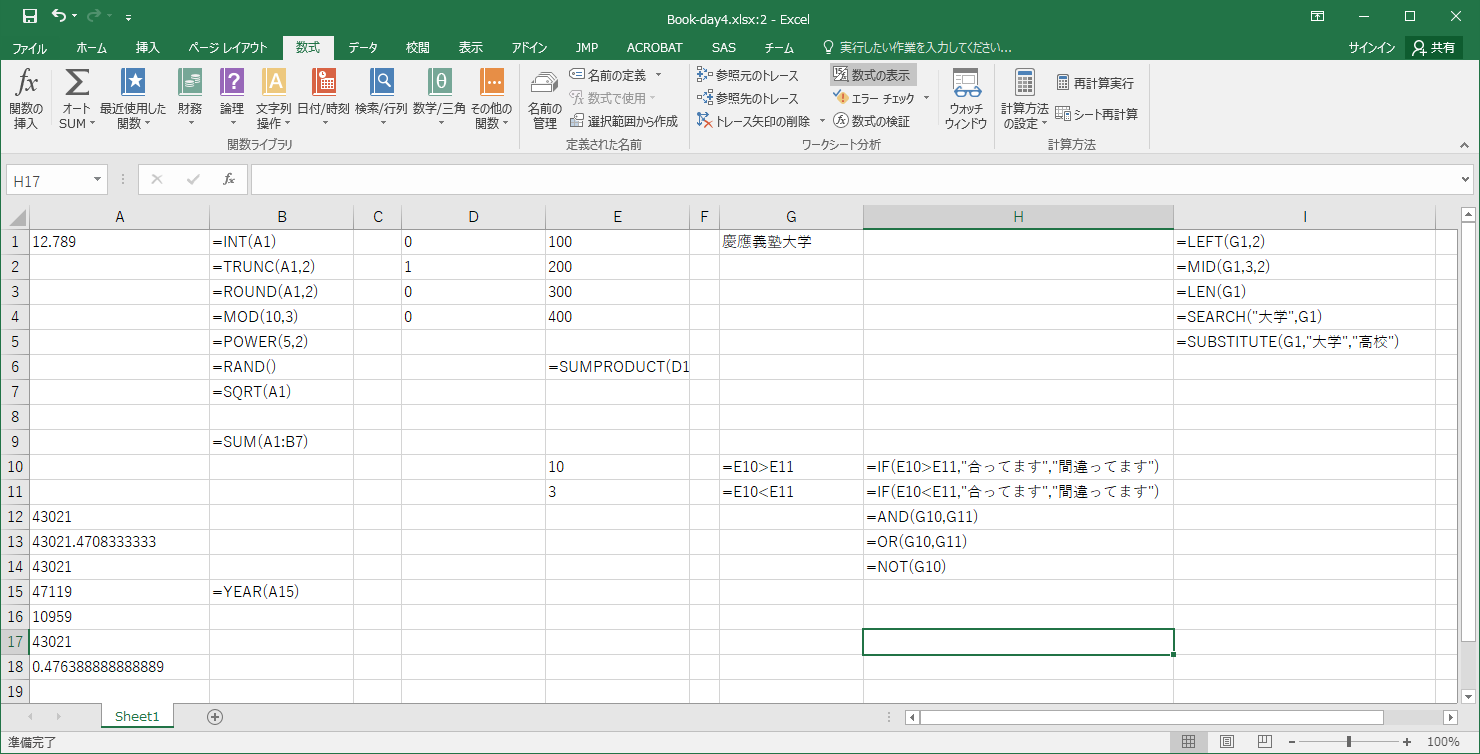Switch to page break preview view
Screen dimensions: 1480x754
(x=1263, y=742)
